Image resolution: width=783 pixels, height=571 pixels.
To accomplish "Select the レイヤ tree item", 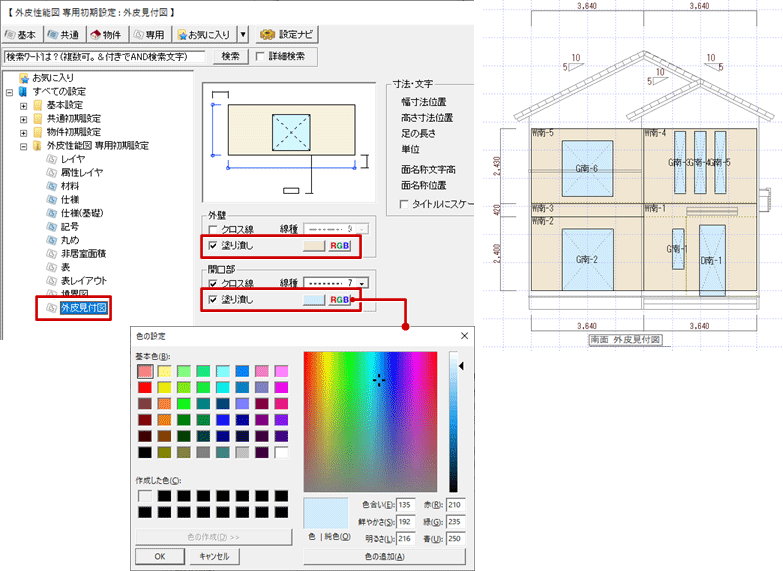I will coord(72,159).
